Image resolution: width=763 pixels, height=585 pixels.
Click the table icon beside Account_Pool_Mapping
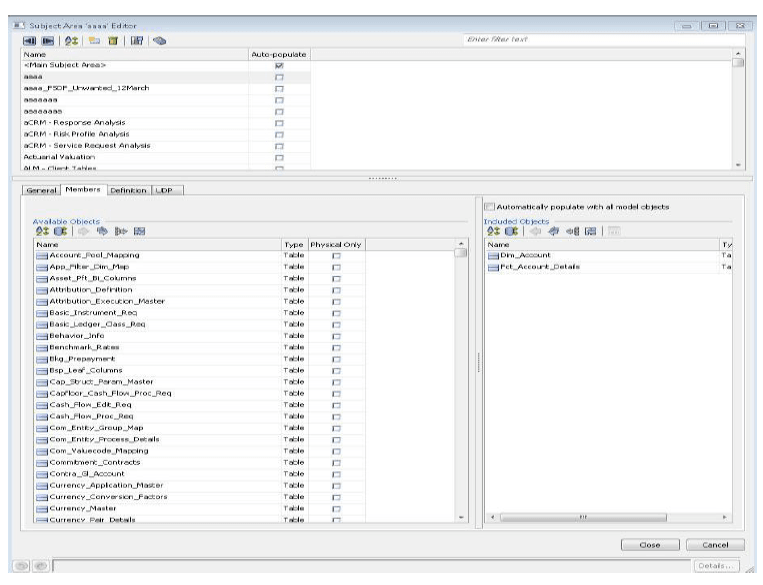(x=42, y=256)
